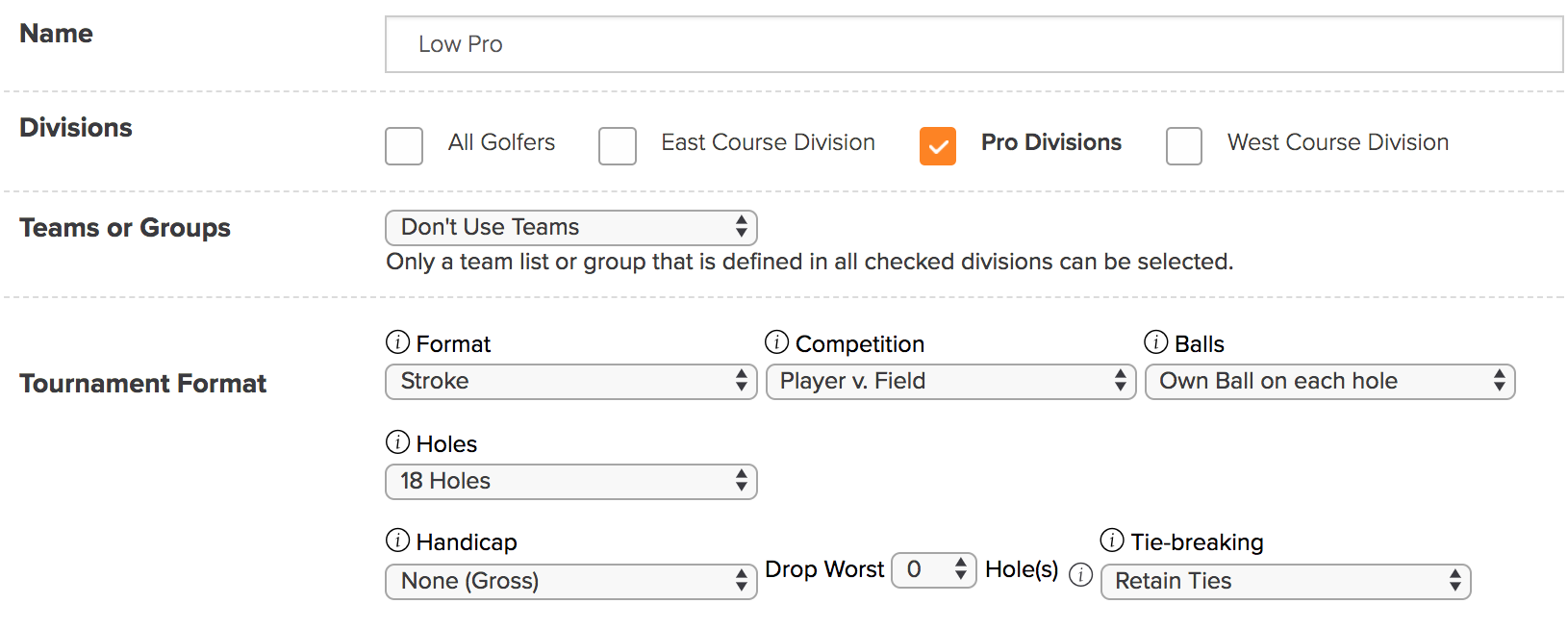The width and height of the screenshot is (1568, 629).
Task: Click the info icon beside Handicap
Action: click(x=397, y=541)
